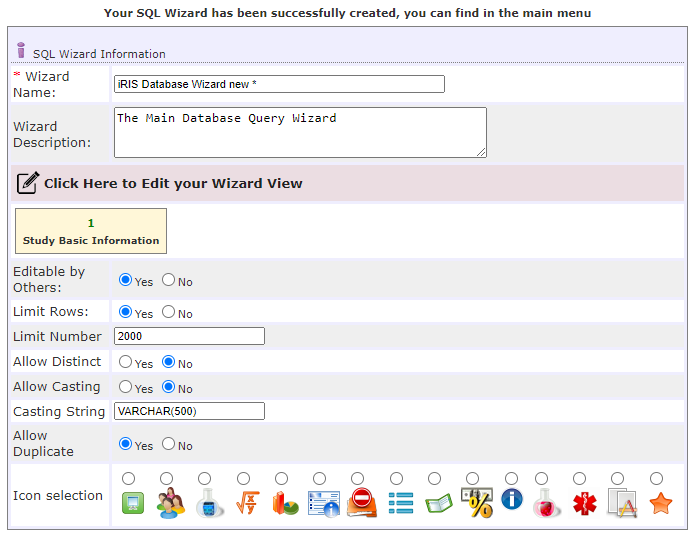
Task: Click the blue info circle icon
Action: click(x=512, y=499)
